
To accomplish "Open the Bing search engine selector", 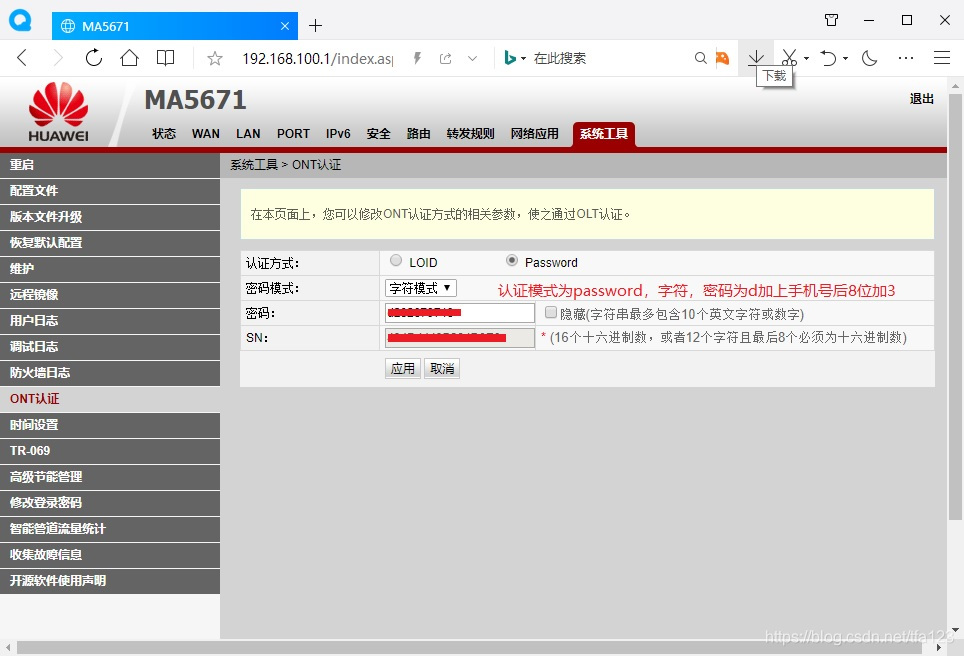I will (515, 58).
